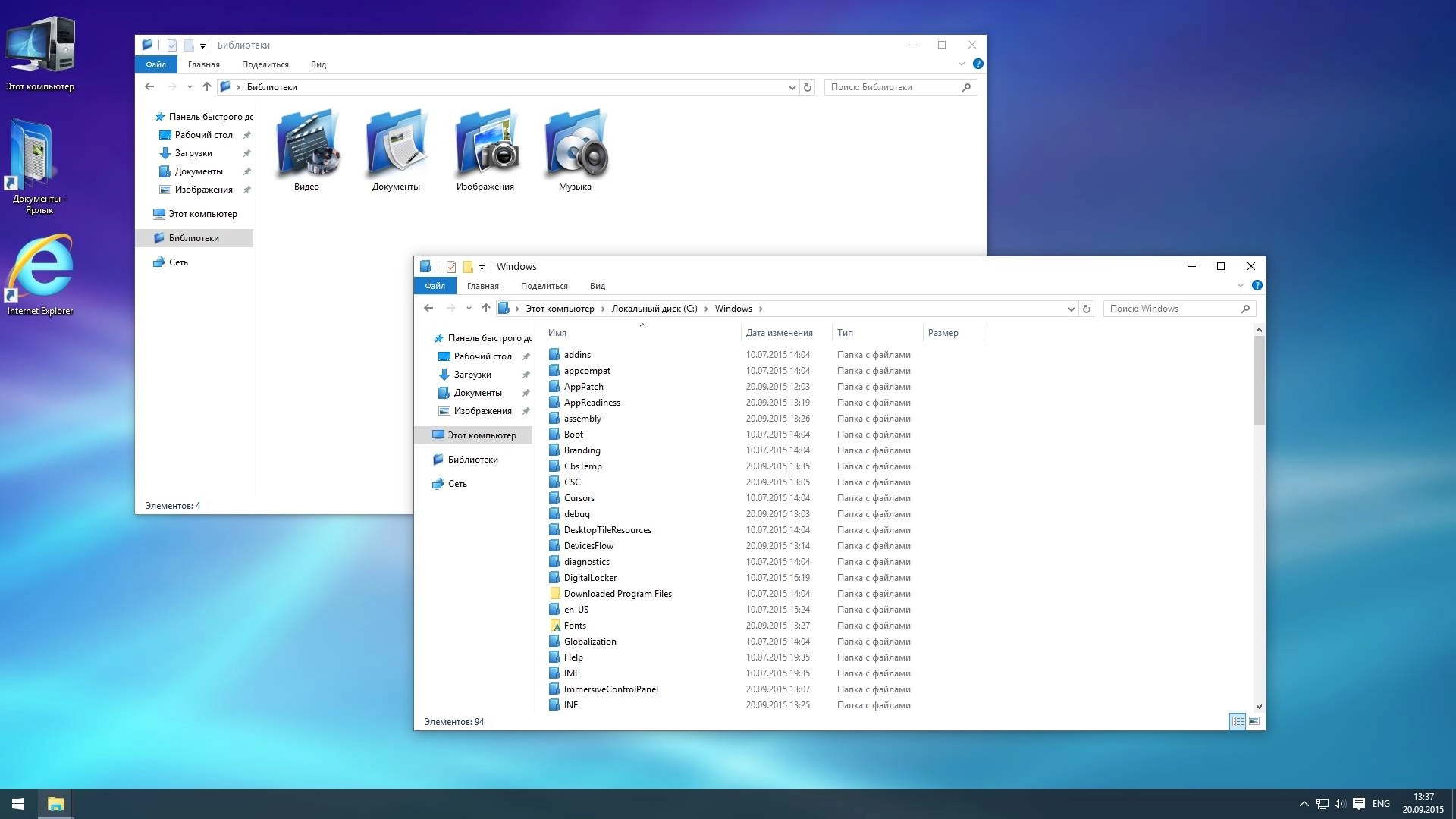The image size is (1456, 819).
Task: Click refresh icon in Библиотеки window
Action: [808, 87]
